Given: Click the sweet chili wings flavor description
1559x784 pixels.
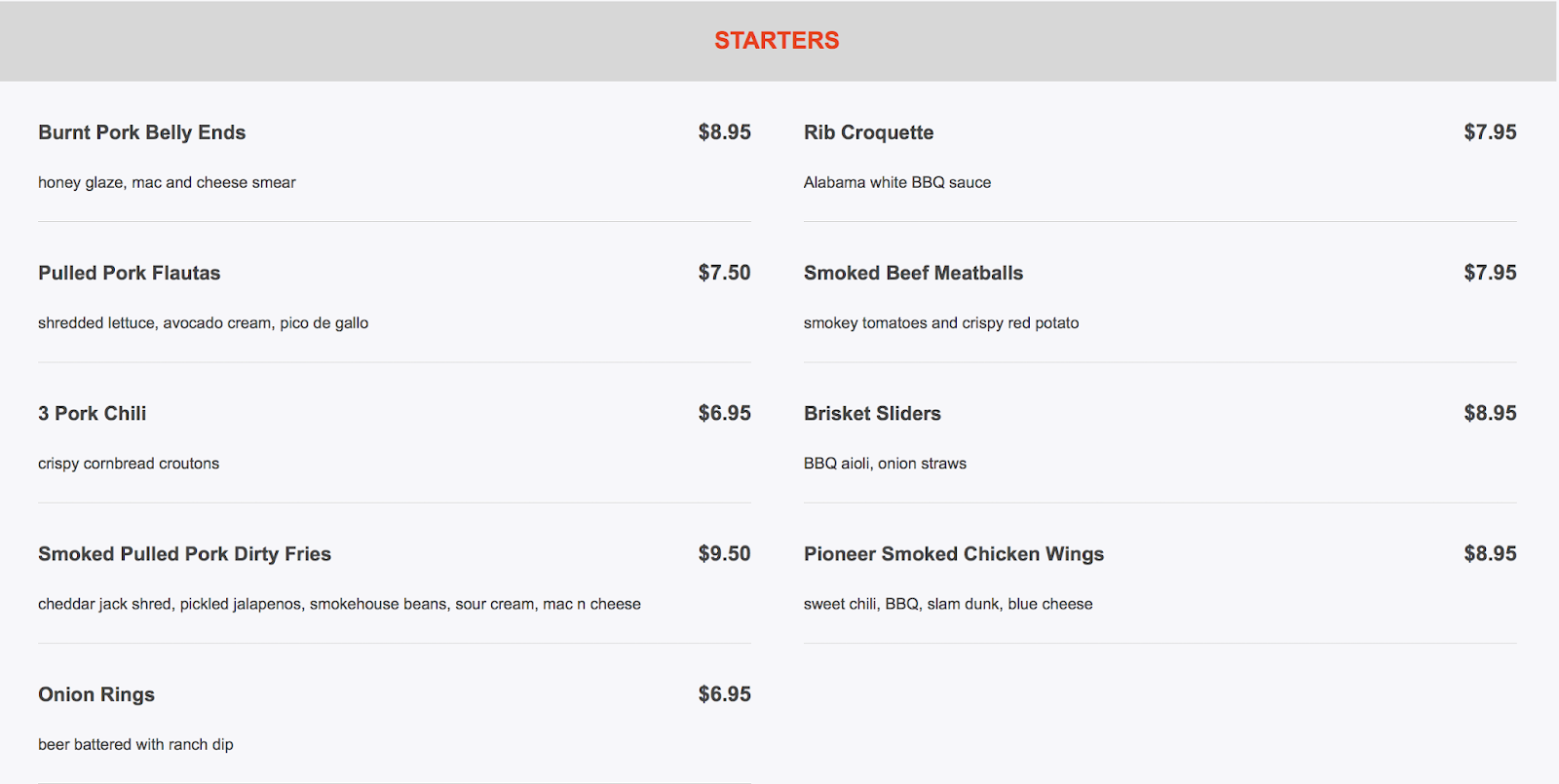Looking at the screenshot, I should click(947, 604).
